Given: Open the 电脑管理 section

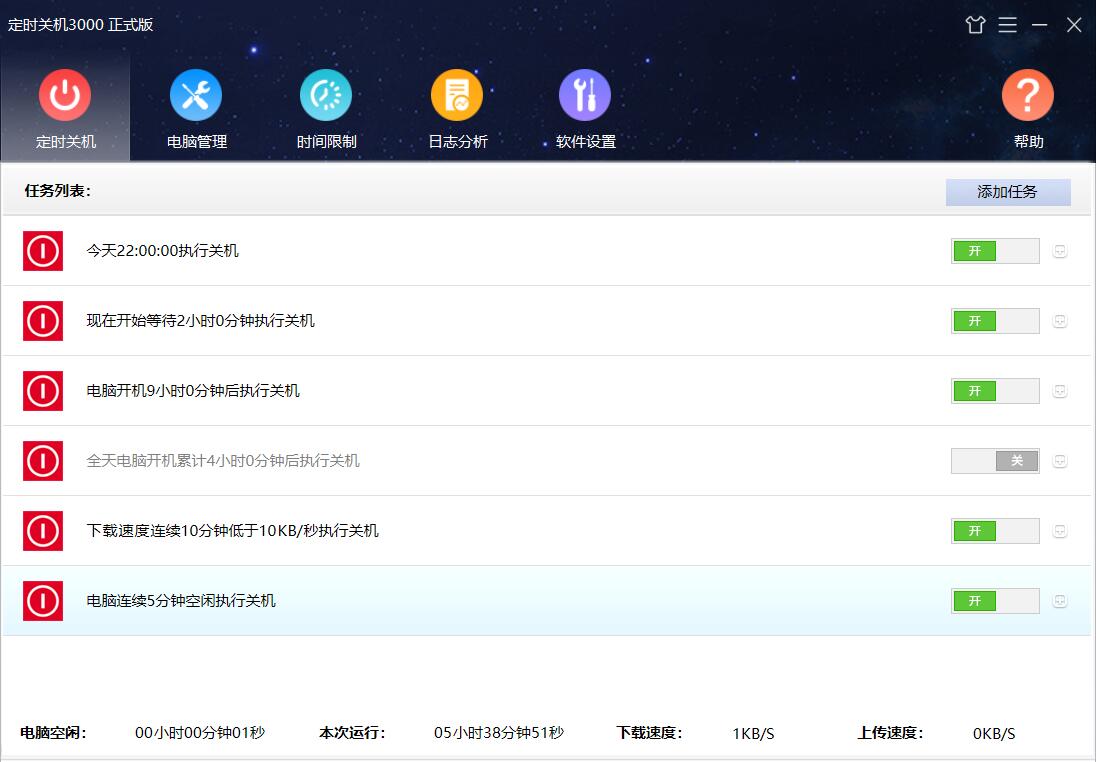Looking at the screenshot, I should click(196, 110).
